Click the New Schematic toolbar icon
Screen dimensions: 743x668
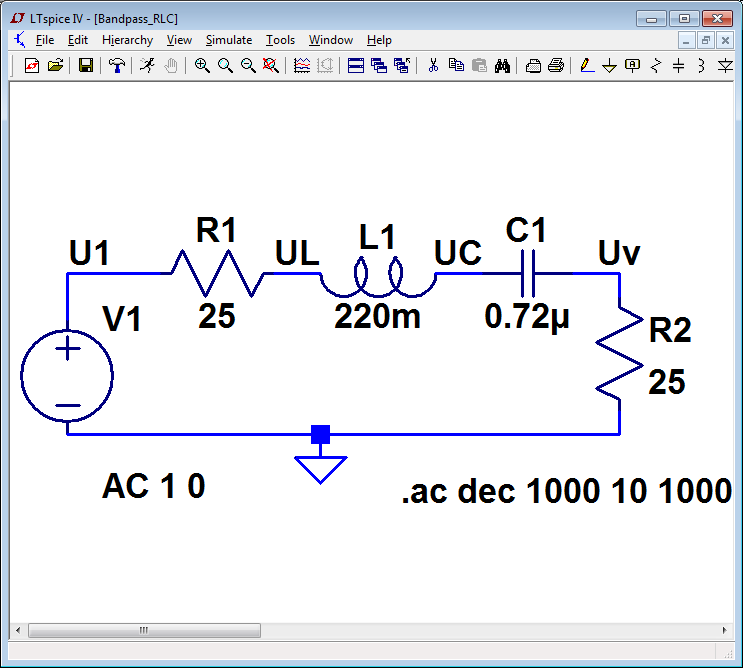tap(31, 65)
